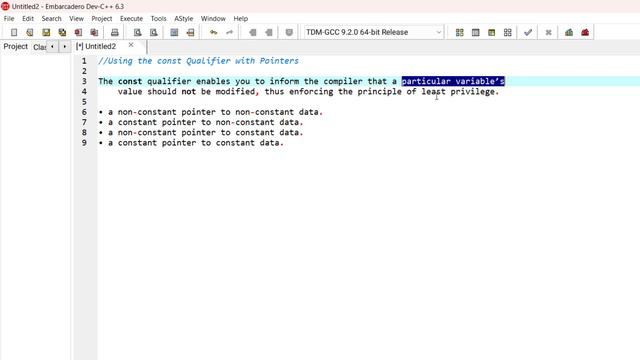Image resolution: width=640 pixels, height=360 pixels.
Task: Switch to the Project side tab
Action: point(16,47)
